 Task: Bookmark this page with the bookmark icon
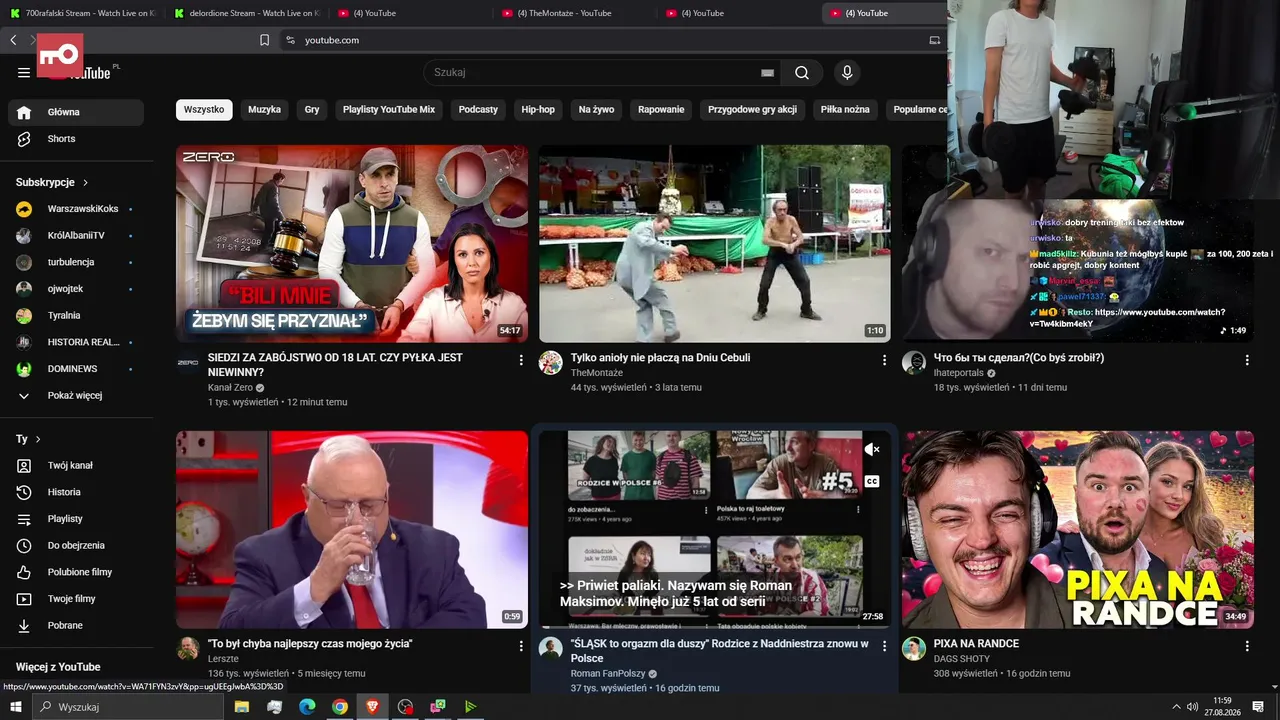tap(264, 40)
